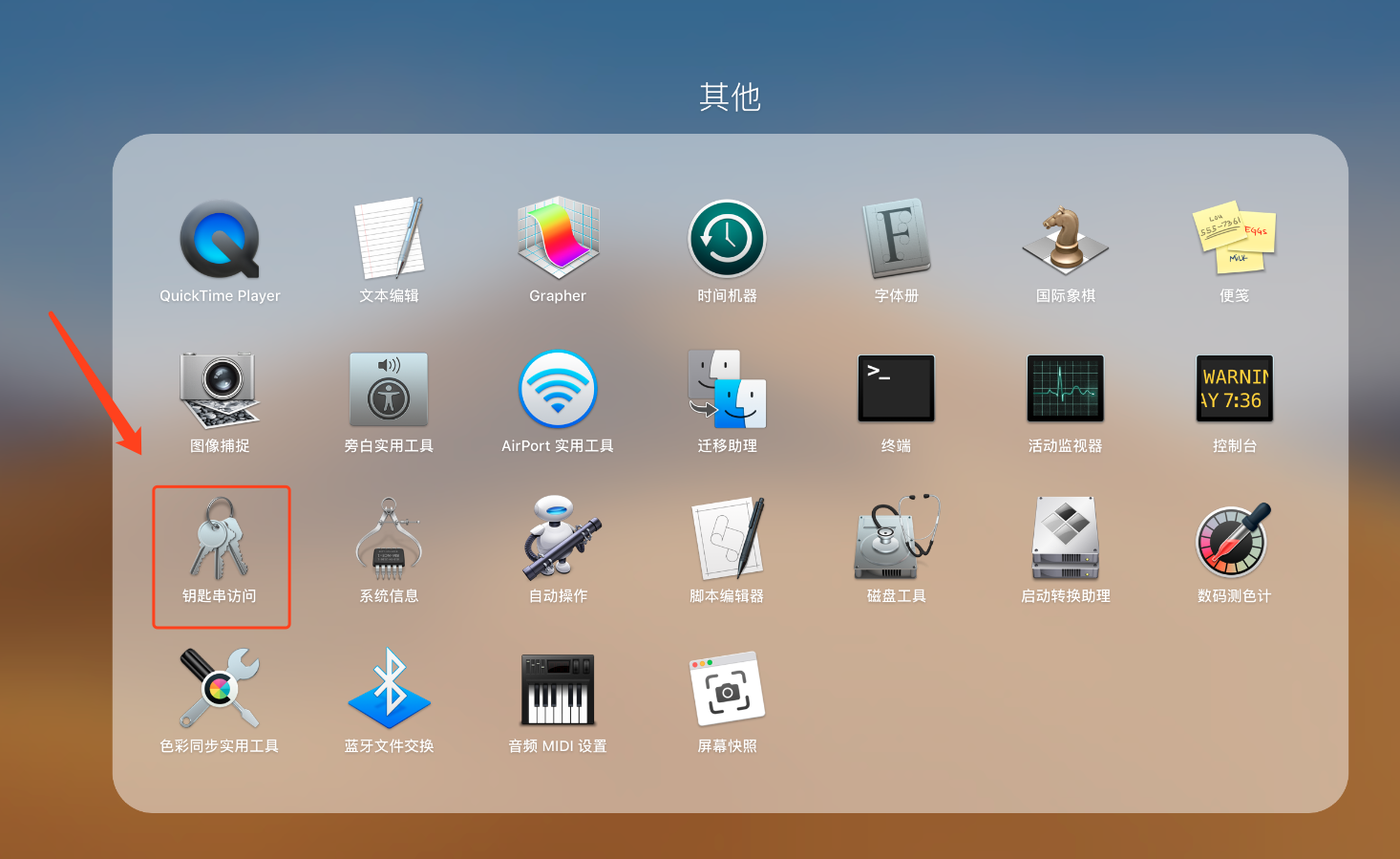1400x859 pixels.
Task: Launch 字体册 (Font Book)
Action: (896, 240)
